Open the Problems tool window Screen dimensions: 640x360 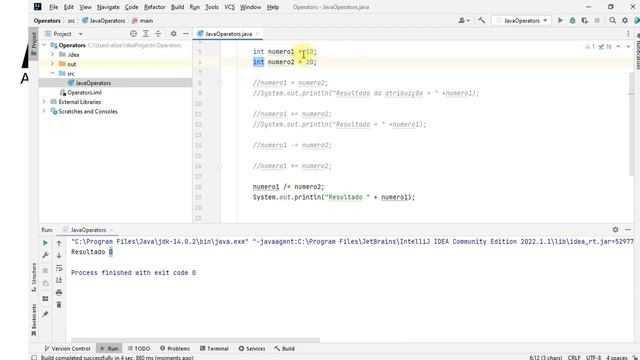175,349
